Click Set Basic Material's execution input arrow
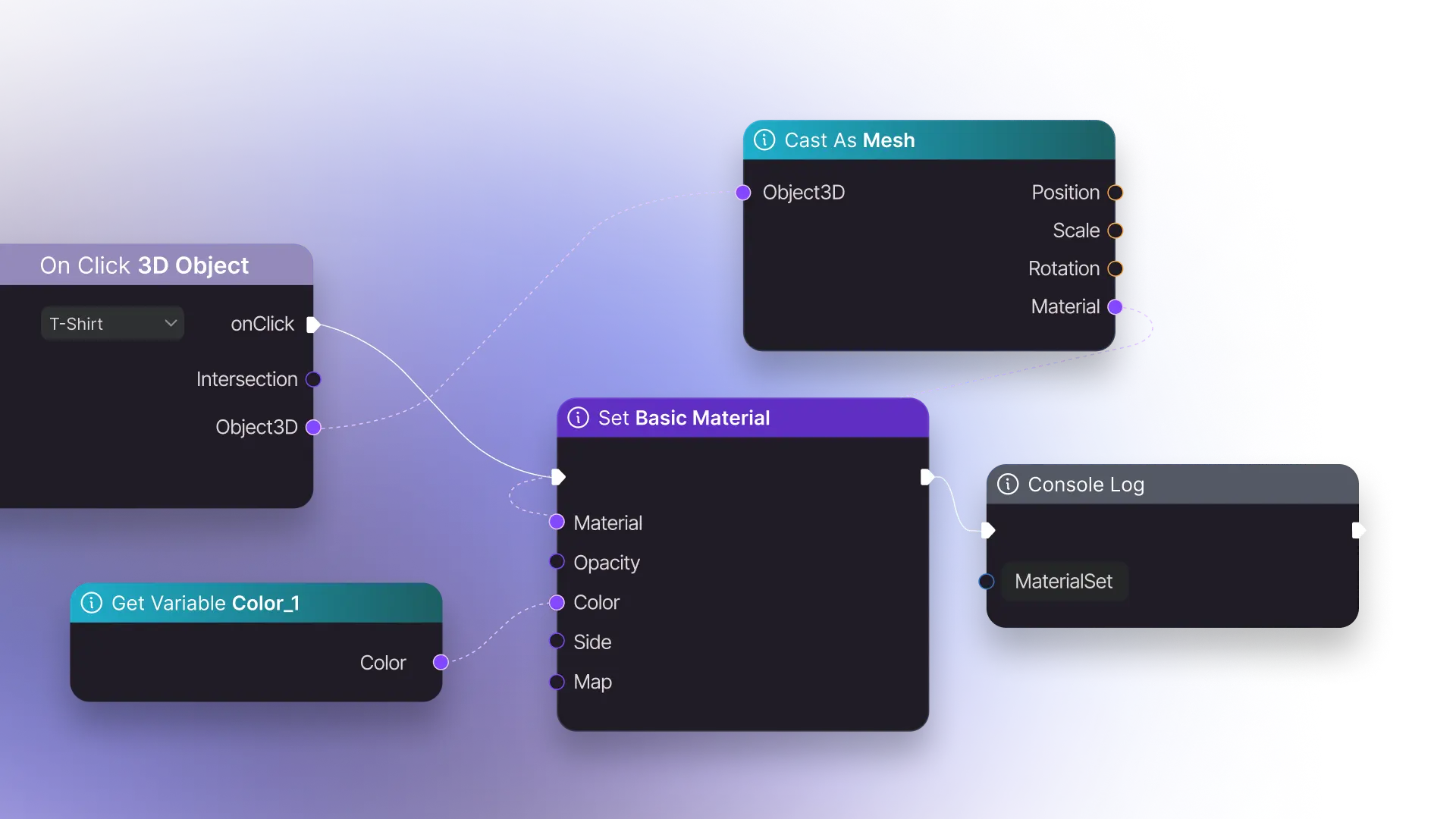The width and height of the screenshot is (1456, 819). coord(558,477)
